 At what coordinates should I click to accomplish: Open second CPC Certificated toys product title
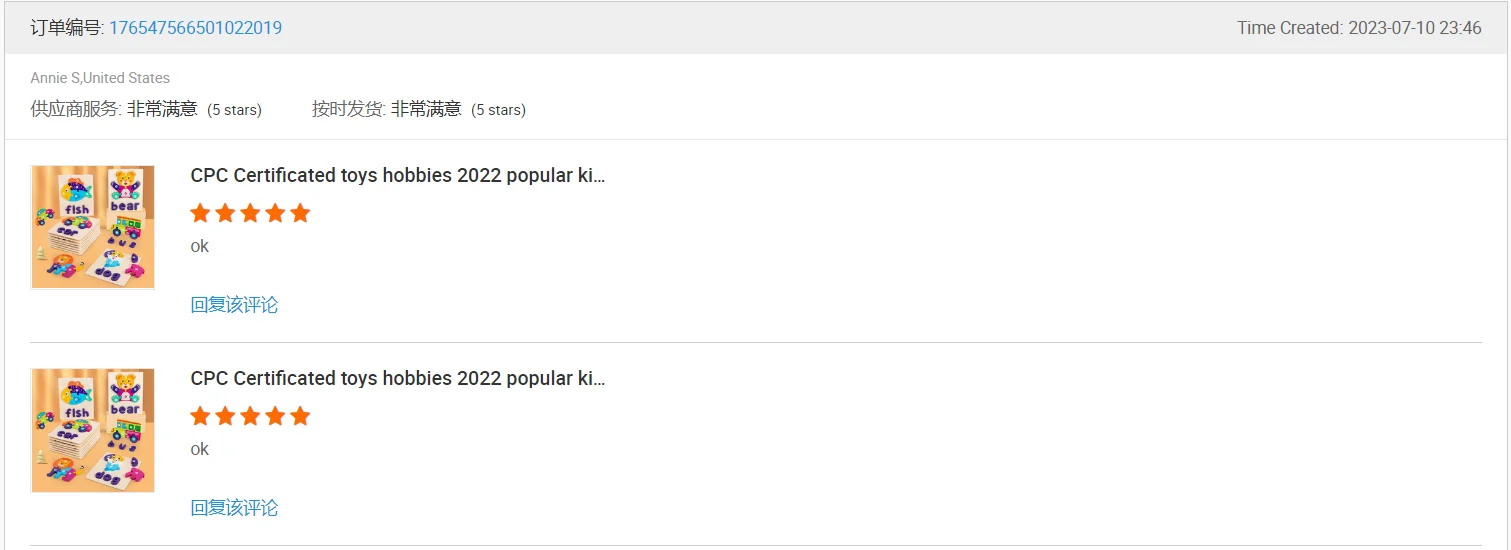(397, 379)
